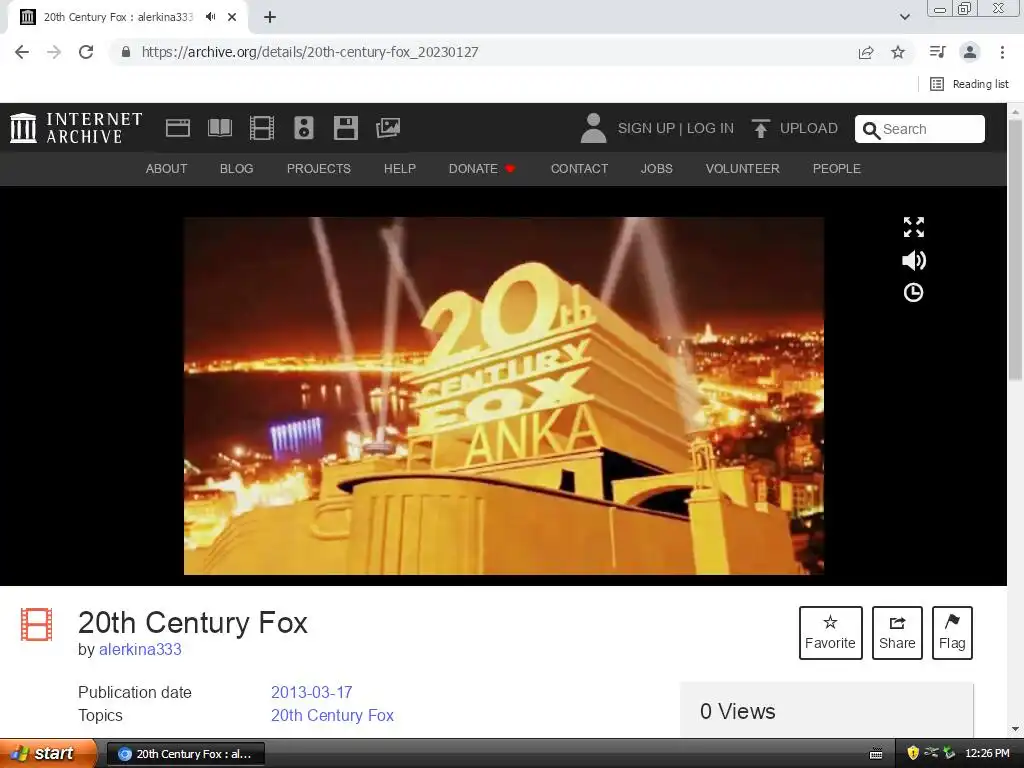Click the on-screen keyboard tray icon

pos(876,754)
